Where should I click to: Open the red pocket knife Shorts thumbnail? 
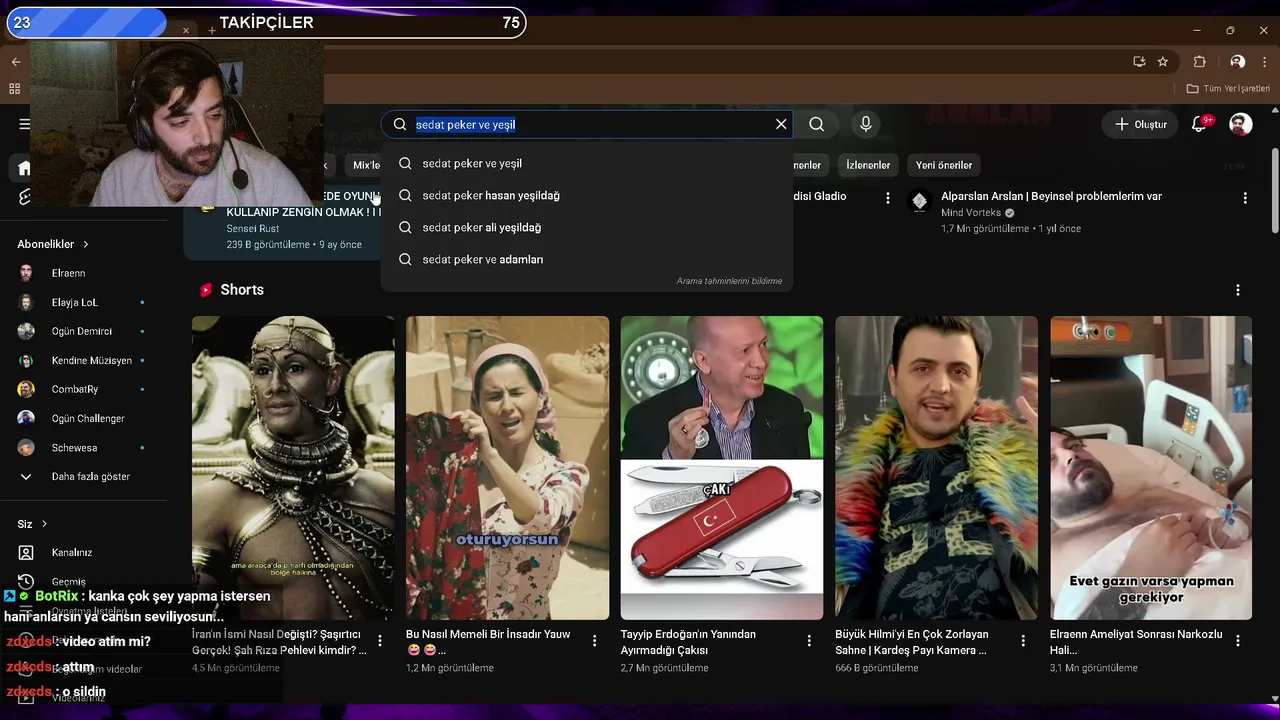(722, 468)
